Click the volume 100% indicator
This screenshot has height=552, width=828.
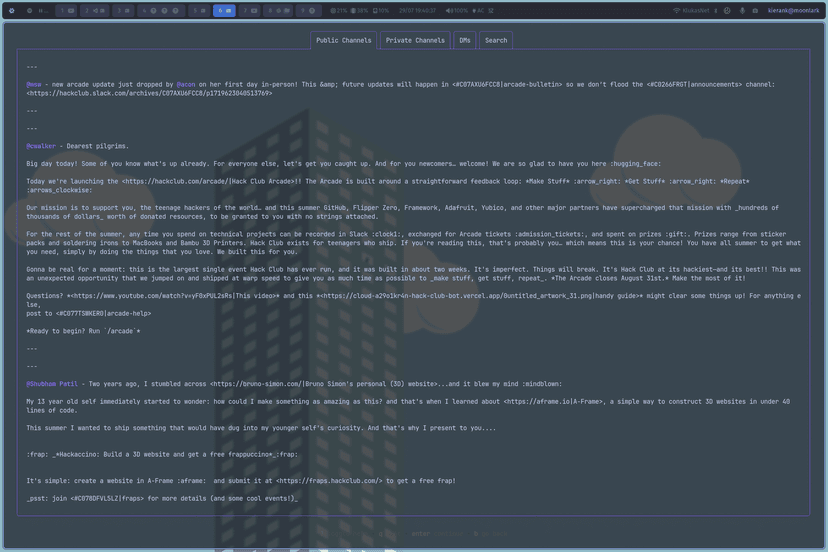click(x=457, y=11)
